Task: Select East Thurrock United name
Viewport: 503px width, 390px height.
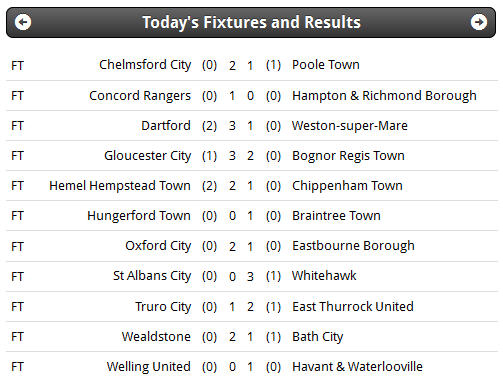Action: 353,306
